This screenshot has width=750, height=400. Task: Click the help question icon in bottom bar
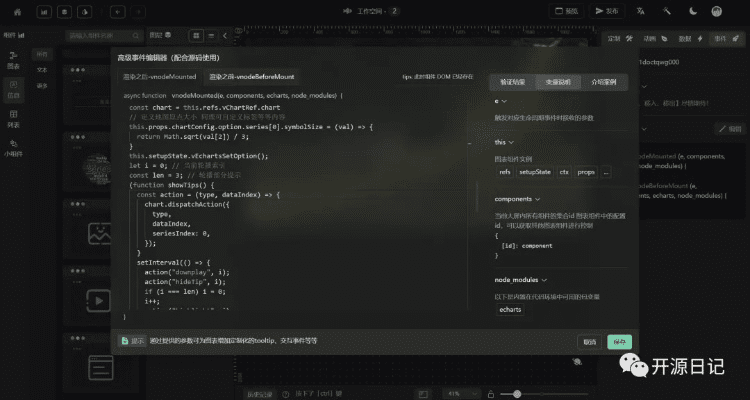pyautogui.click(x=286, y=394)
